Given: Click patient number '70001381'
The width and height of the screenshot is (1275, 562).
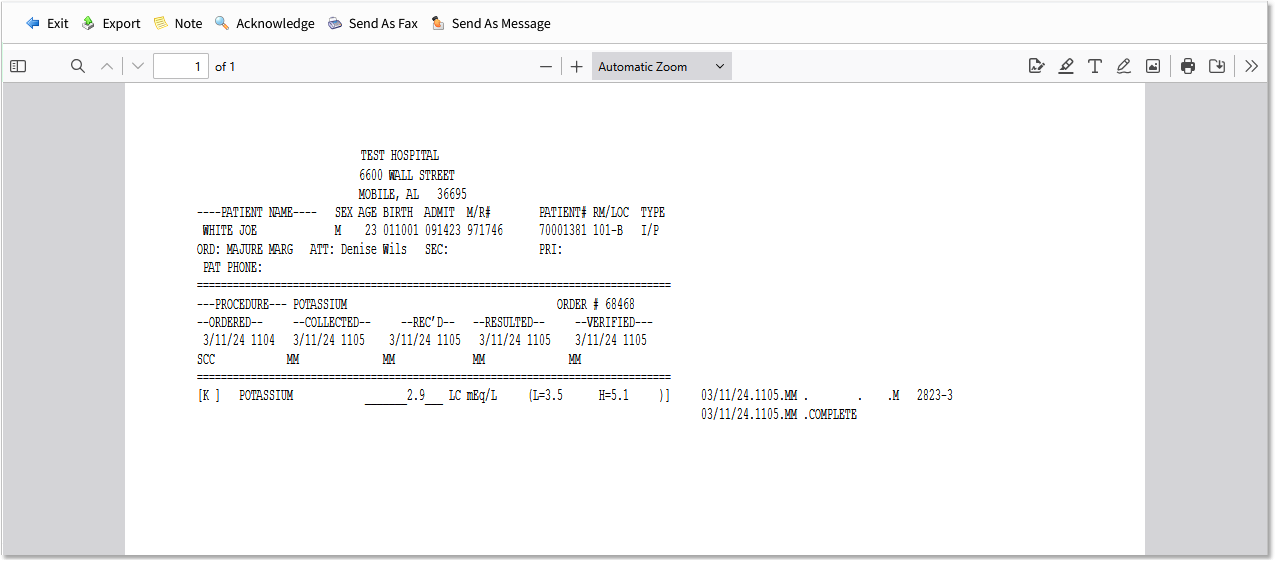Looking at the screenshot, I should pyautogui.click(x=563, y=230).
